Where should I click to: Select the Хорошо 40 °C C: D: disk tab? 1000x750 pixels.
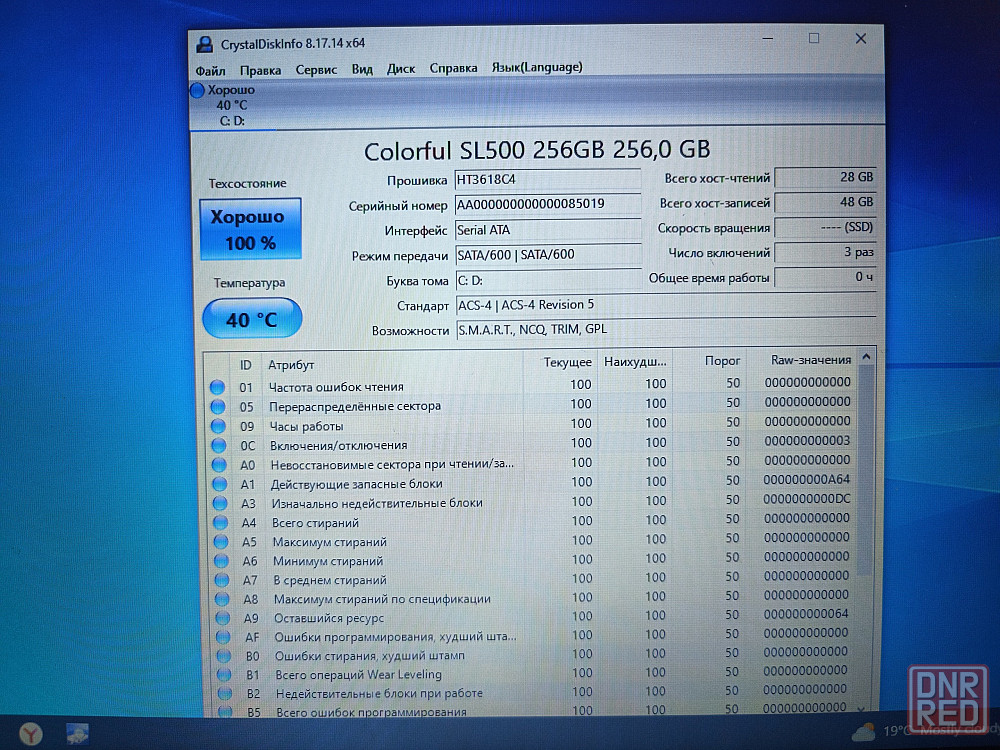tap(231, 105)
